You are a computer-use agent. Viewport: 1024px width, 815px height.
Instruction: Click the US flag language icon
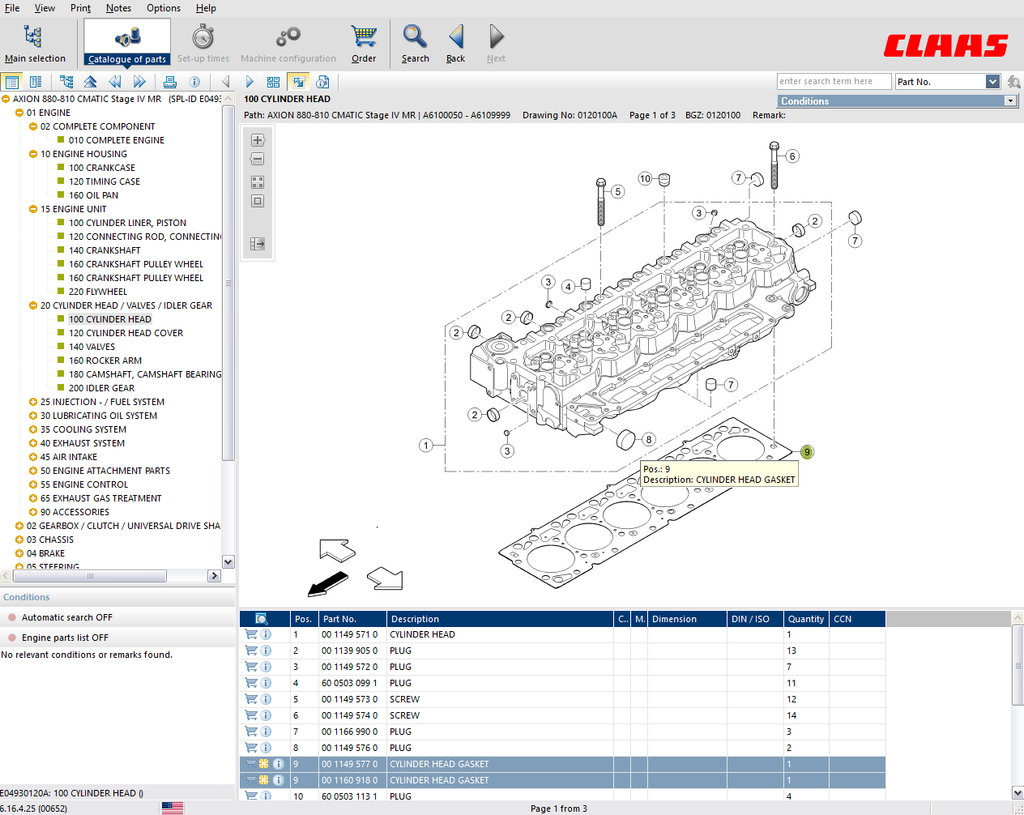[x=172, y=808]
